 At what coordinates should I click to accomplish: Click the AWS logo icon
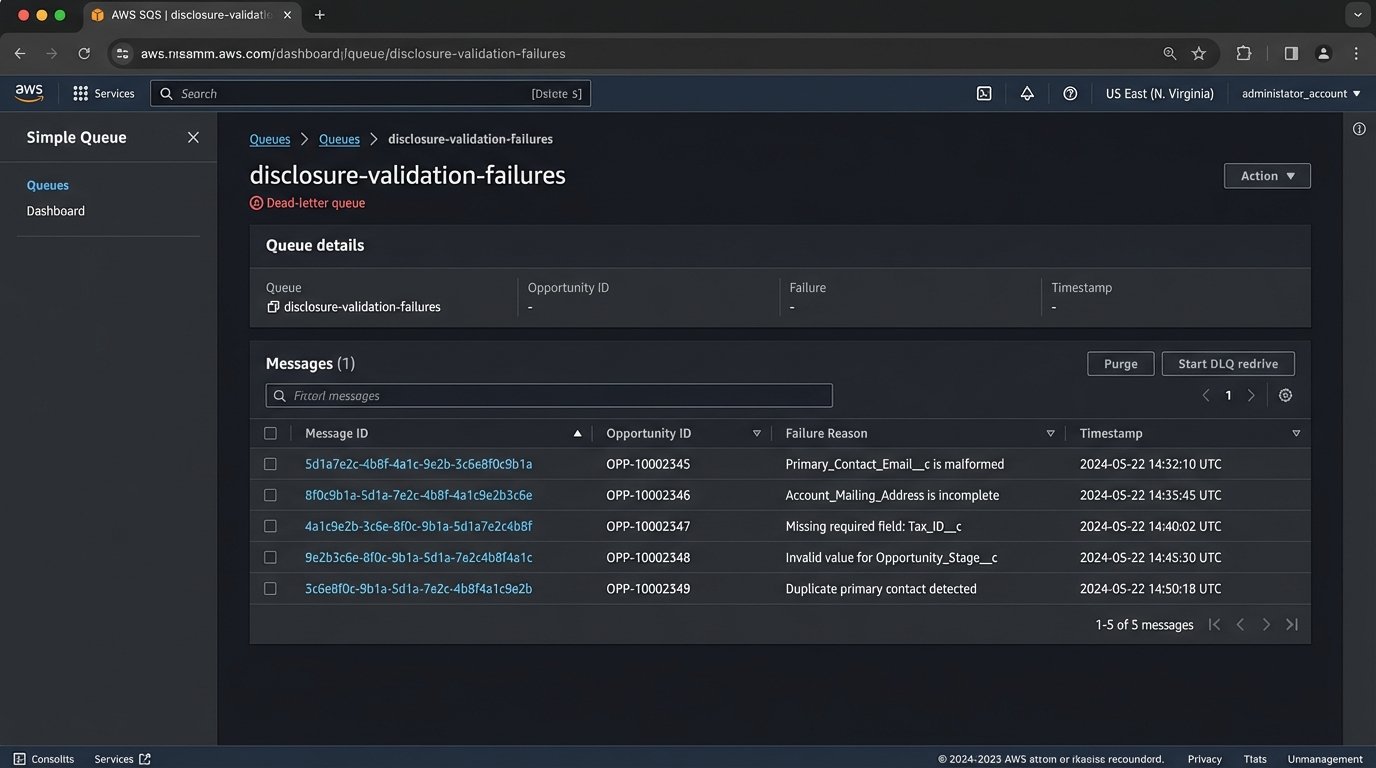pos(29,92)
